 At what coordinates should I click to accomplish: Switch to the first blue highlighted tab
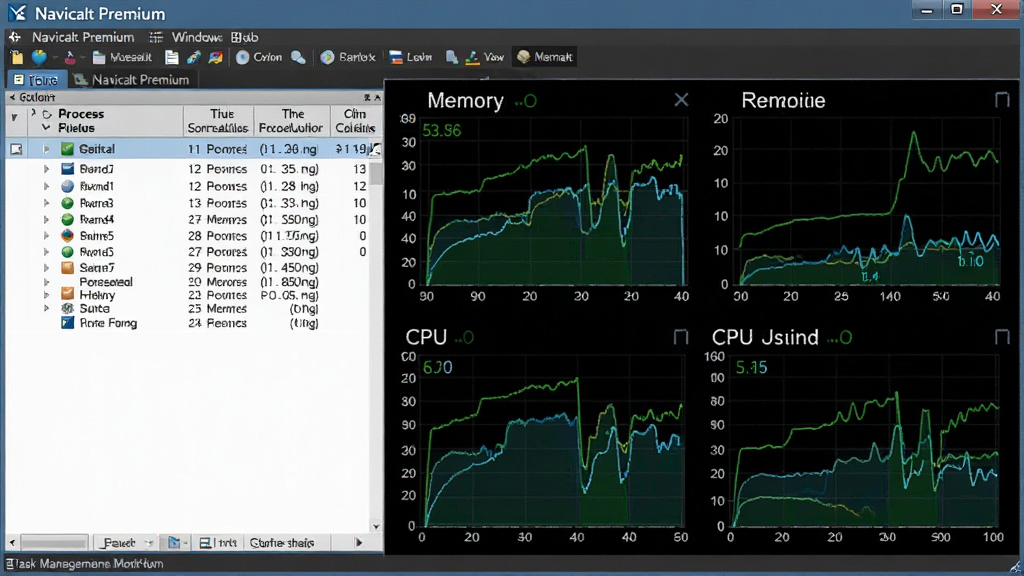(x=36, y=80)
